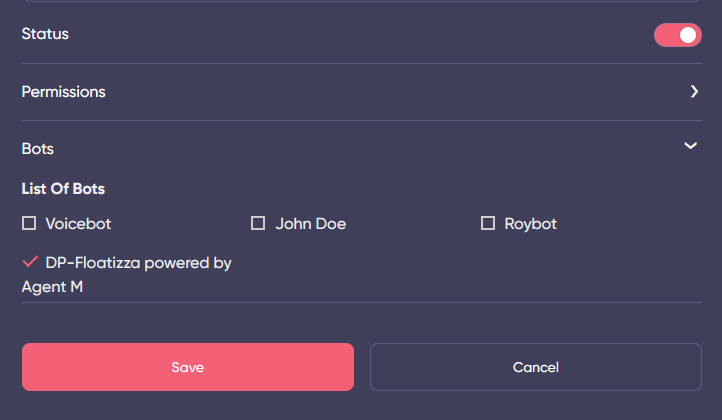
Task: Click the input field edge above Status
Action: click(360, 2)
